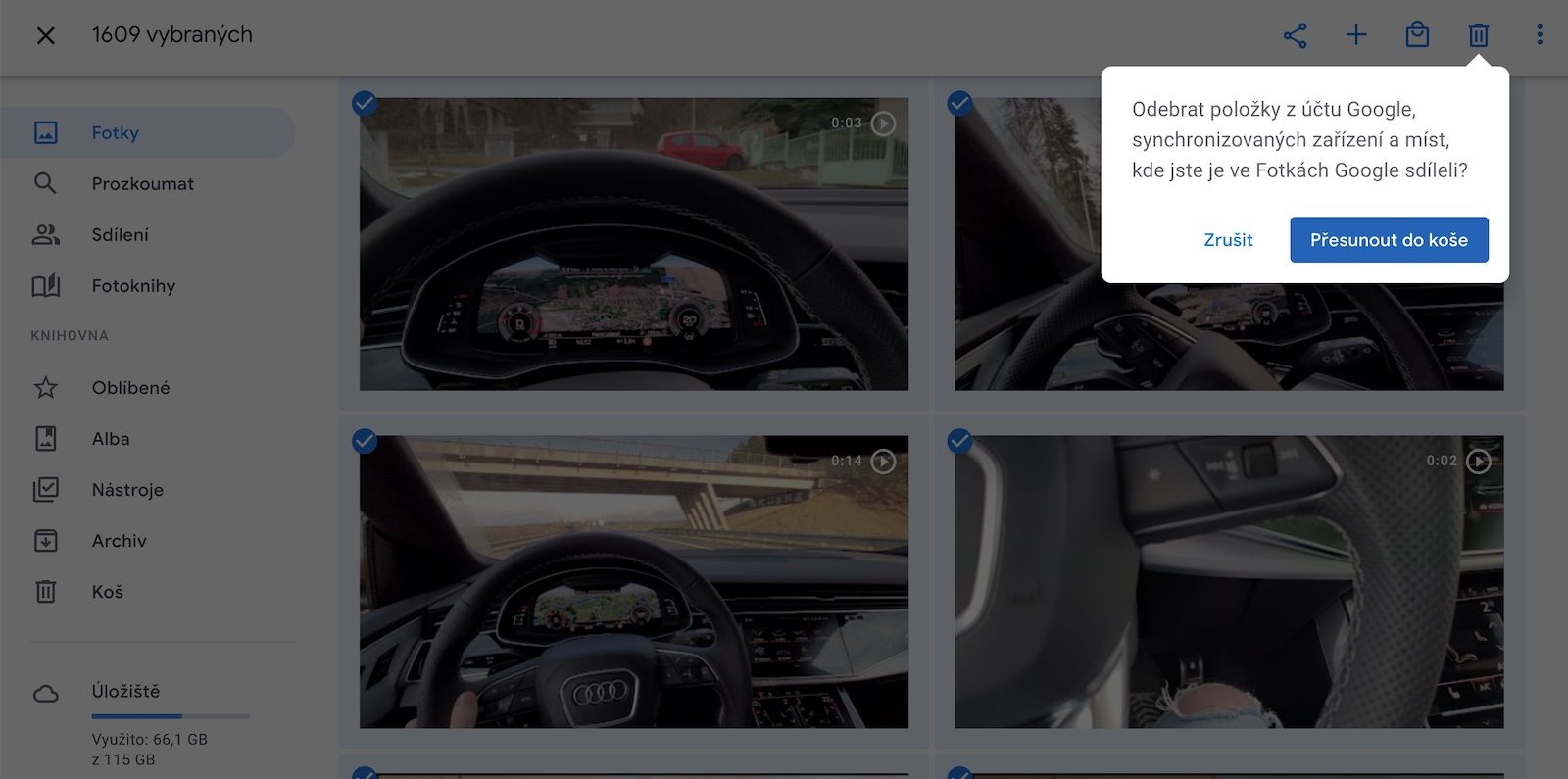This screenshot has width=1568, height=779.
Task: Deselect the top-right video checkmark
Action: (959, 103)
